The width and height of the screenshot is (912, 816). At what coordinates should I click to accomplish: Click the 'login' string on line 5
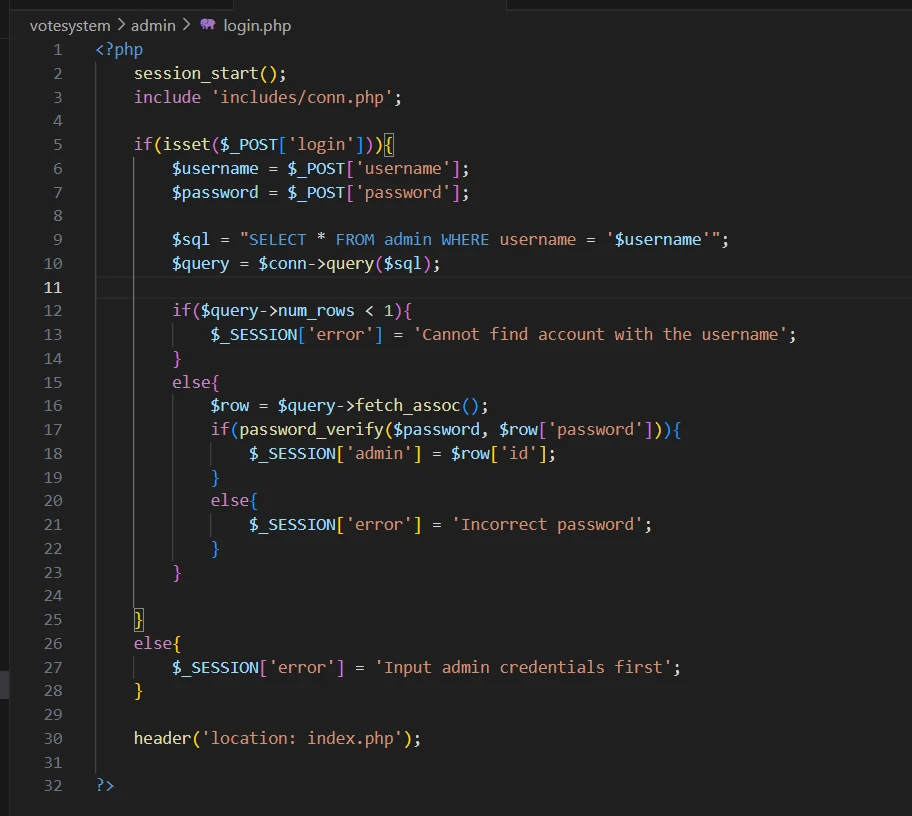pos(321,144)
